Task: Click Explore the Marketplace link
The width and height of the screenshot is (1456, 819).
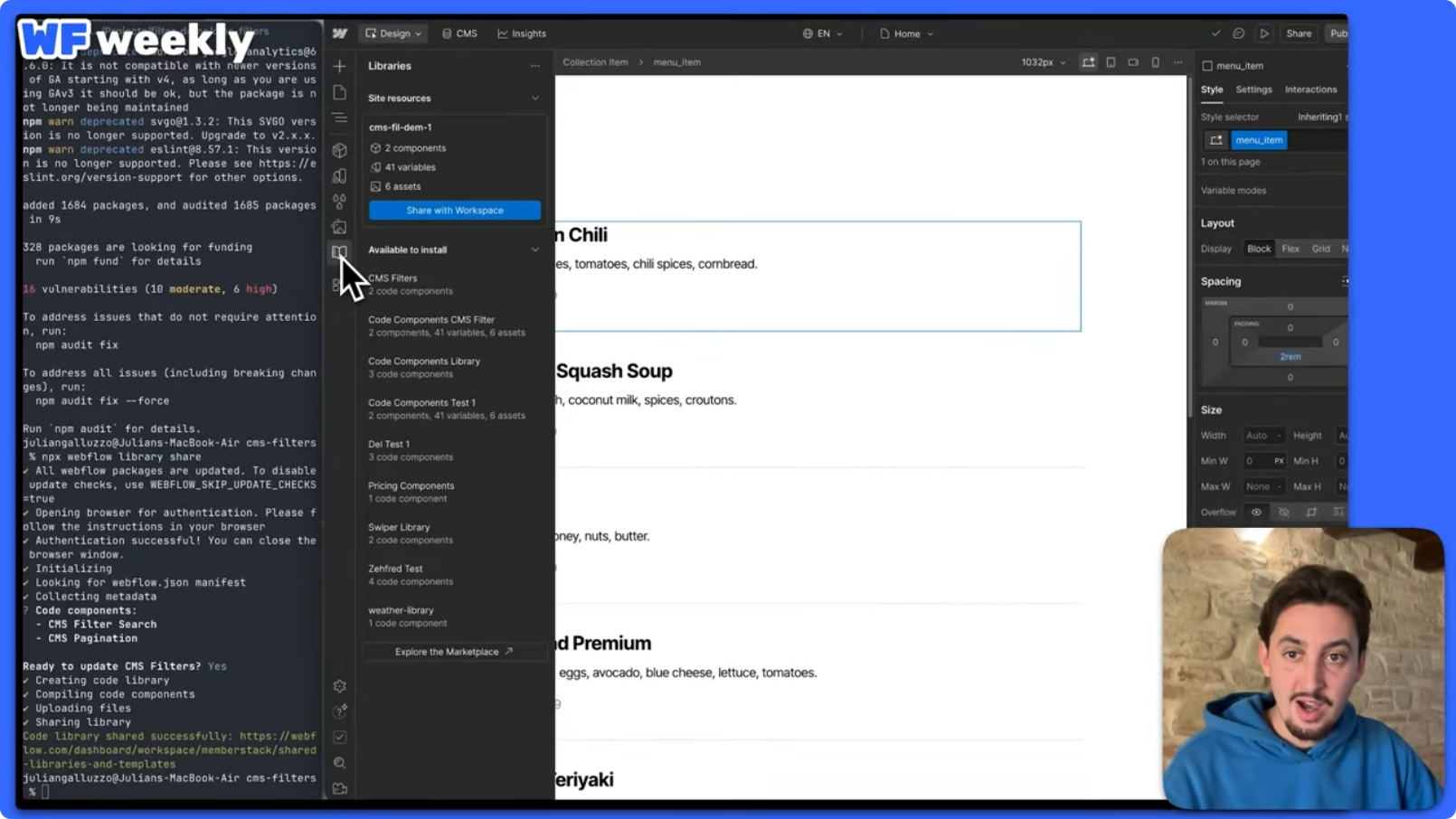Action: coord(454,652)
